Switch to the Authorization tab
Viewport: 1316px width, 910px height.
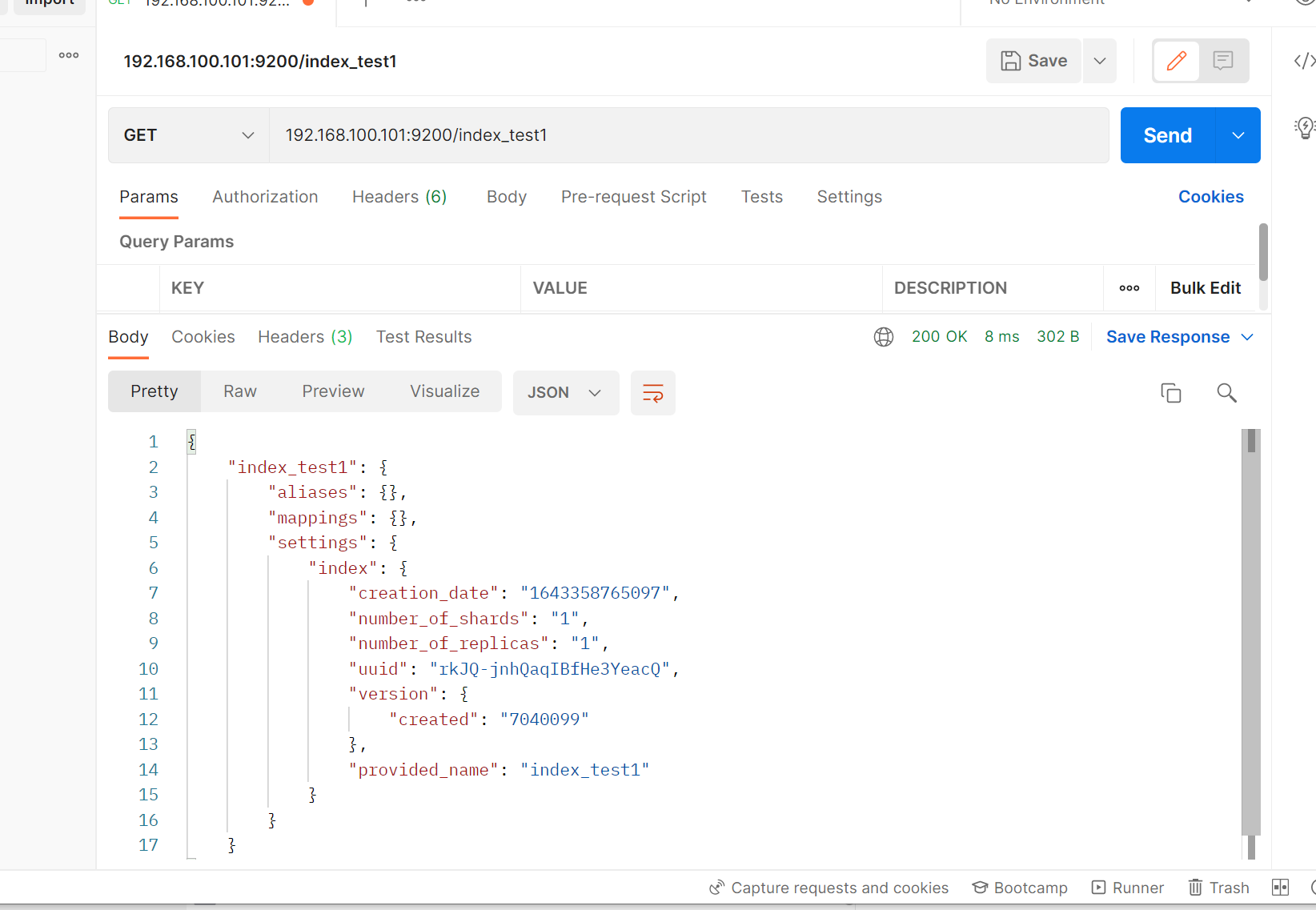[x=265, y=197]
